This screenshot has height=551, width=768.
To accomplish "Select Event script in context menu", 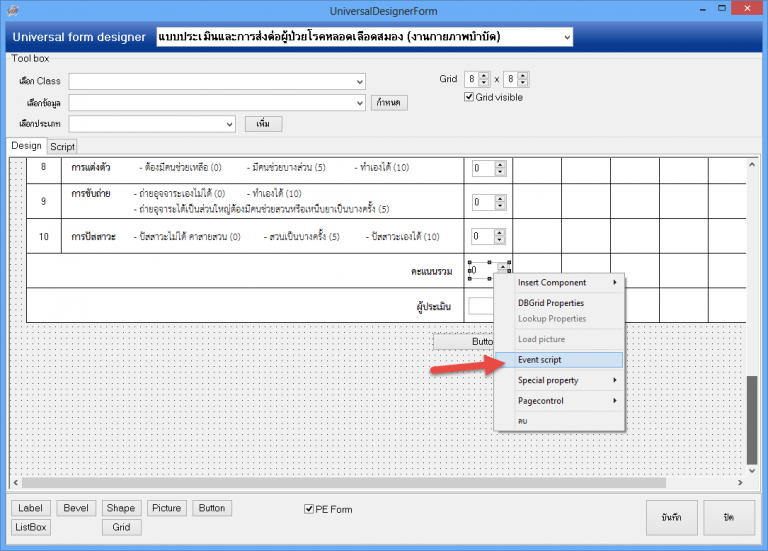I will [560, 360].
